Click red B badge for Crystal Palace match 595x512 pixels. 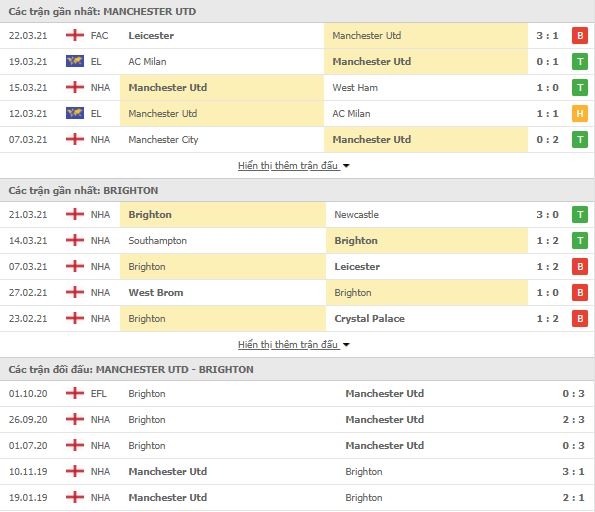pos(579,318)
